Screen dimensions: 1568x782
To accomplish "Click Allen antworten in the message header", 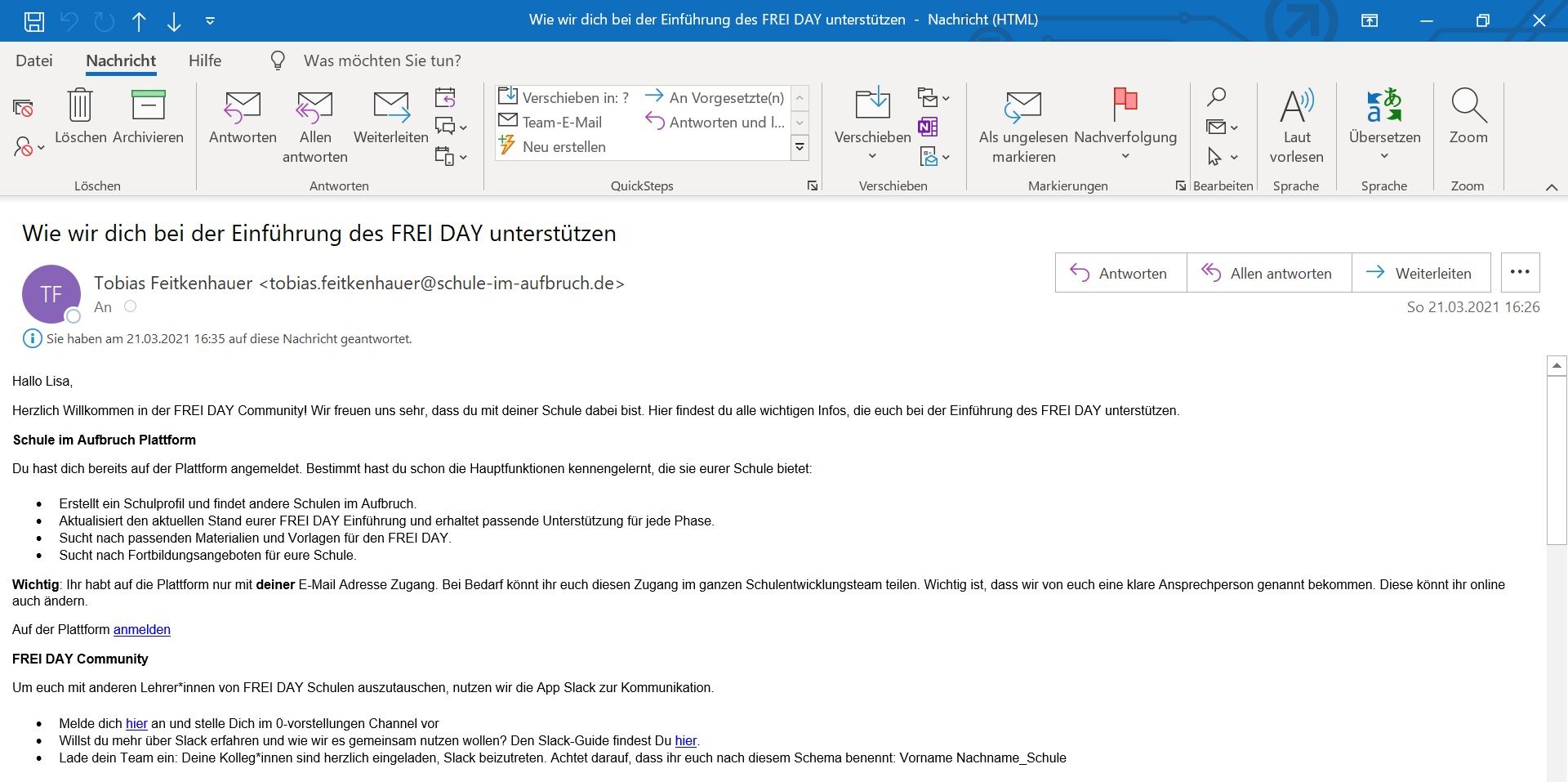I will point(1269,273).
